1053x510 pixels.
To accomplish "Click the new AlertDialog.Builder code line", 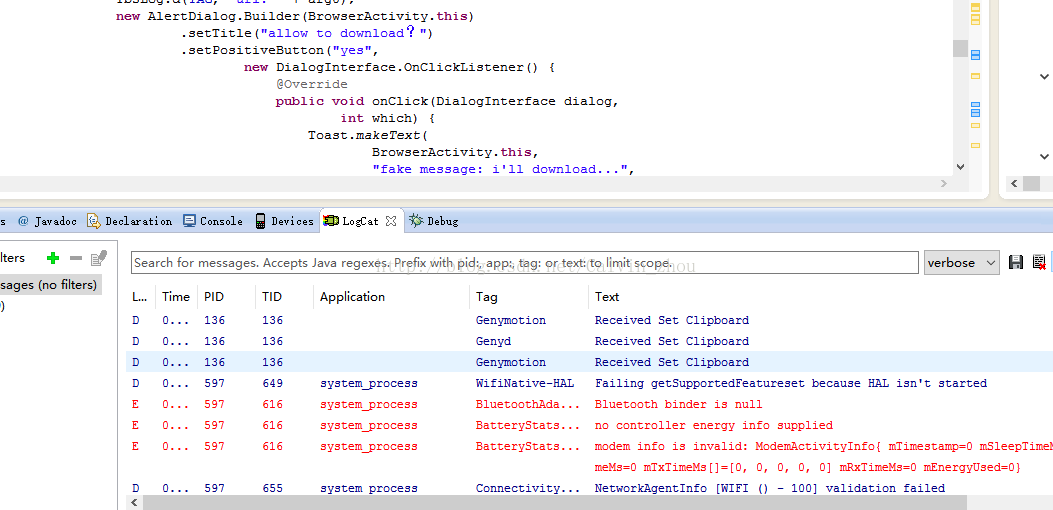I will coord(295,17).
